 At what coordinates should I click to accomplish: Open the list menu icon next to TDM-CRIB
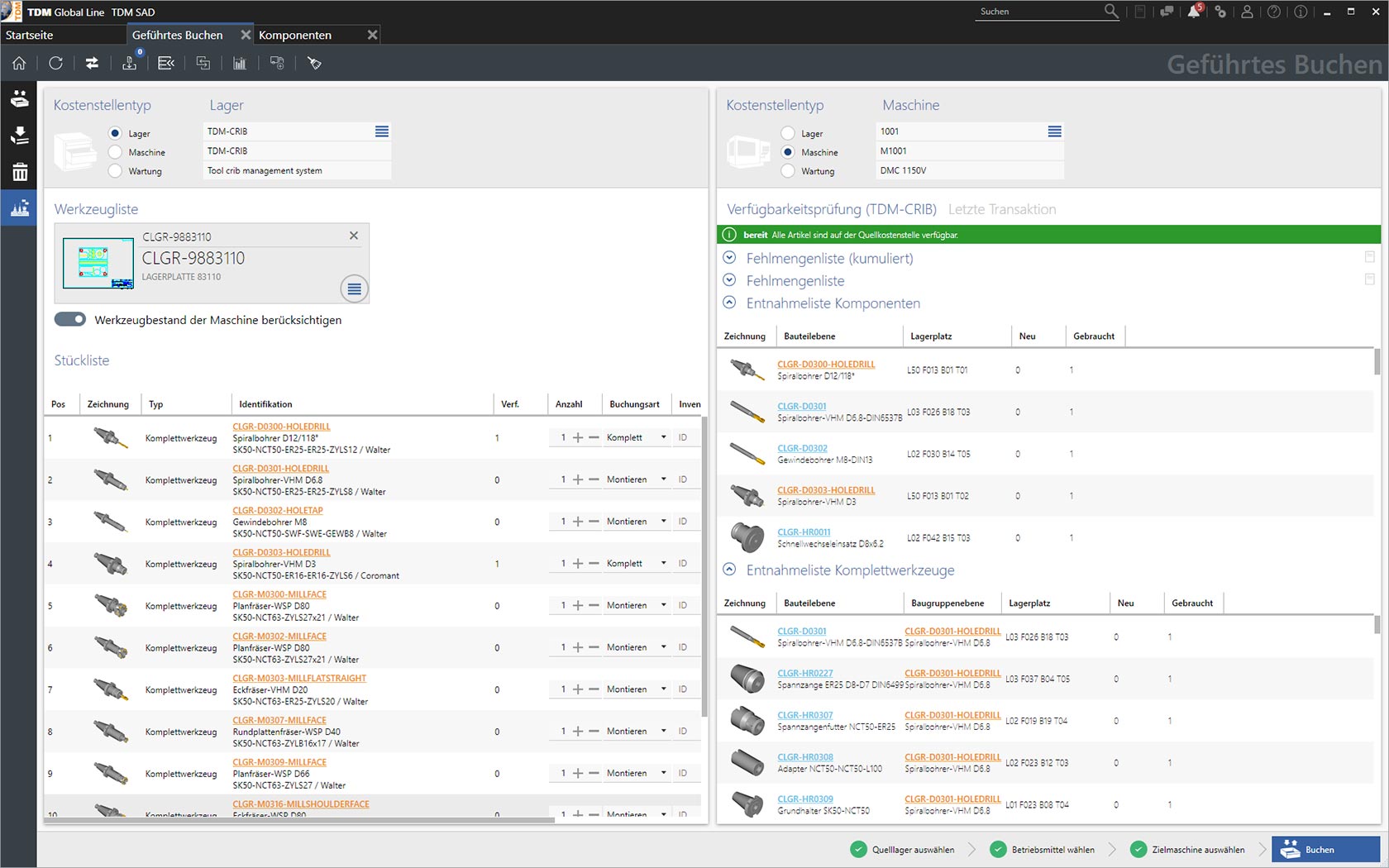382,131
